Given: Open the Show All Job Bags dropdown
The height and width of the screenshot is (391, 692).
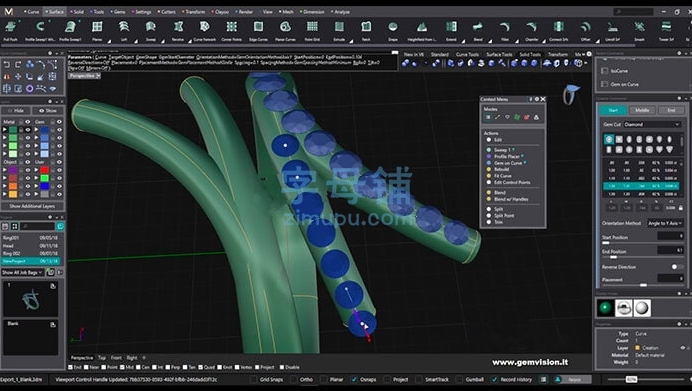Looking at the screenshot, I should pos(23,272).
